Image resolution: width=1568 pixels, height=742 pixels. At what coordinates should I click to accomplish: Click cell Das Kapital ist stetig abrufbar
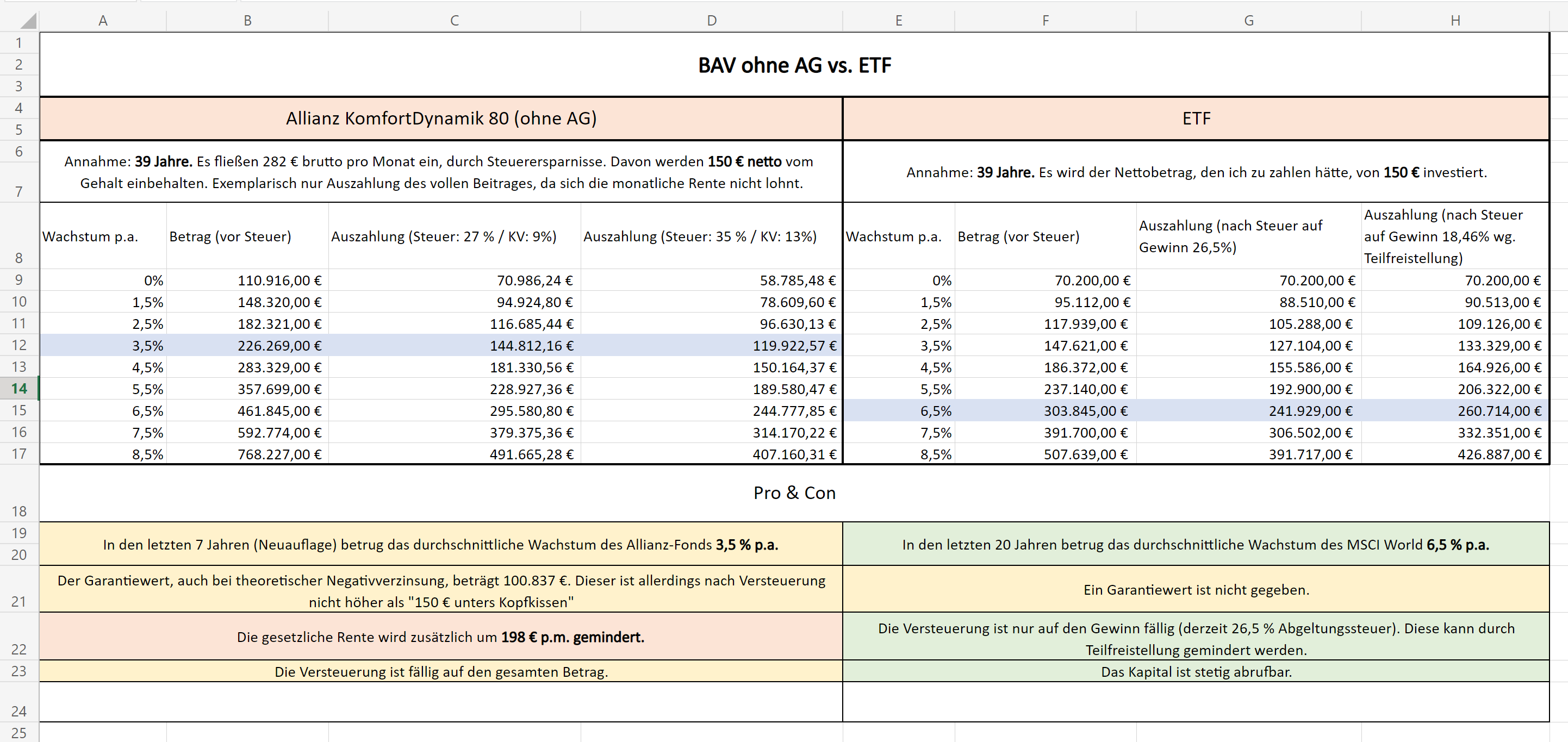1196,671
